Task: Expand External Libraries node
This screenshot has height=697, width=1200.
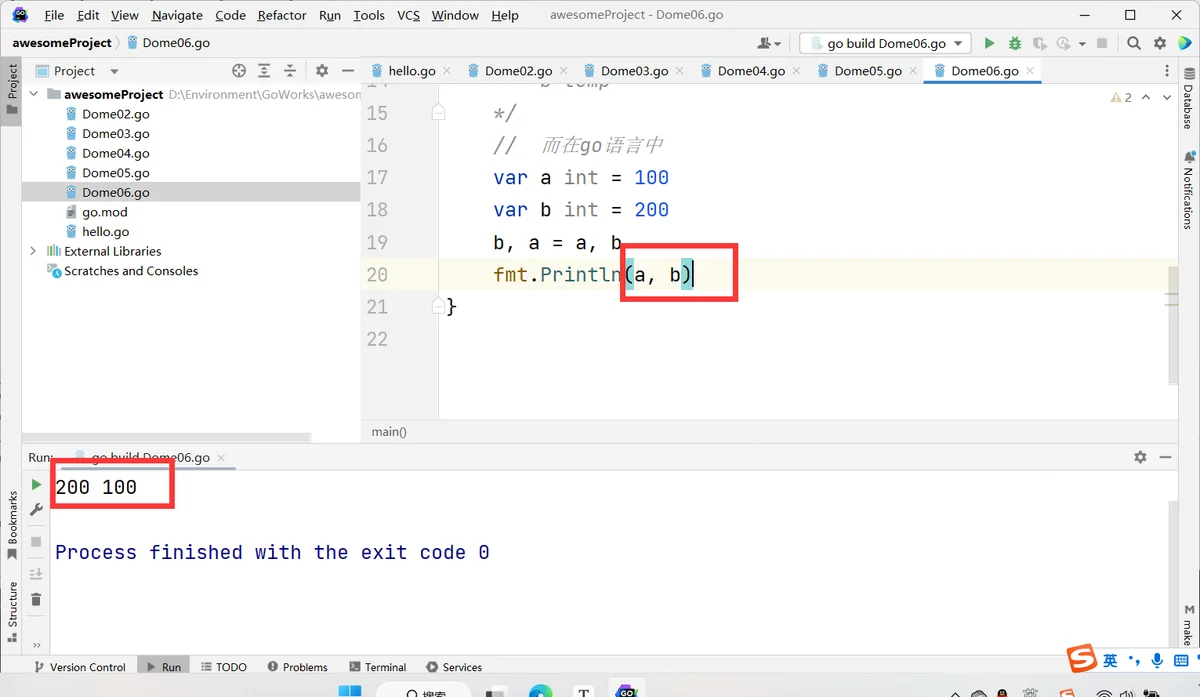Action: coord(34,251)
